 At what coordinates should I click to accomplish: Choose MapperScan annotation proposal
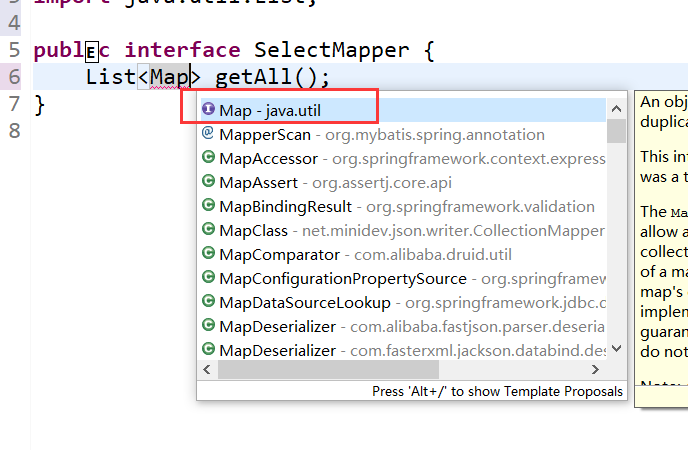pos(403,134)
